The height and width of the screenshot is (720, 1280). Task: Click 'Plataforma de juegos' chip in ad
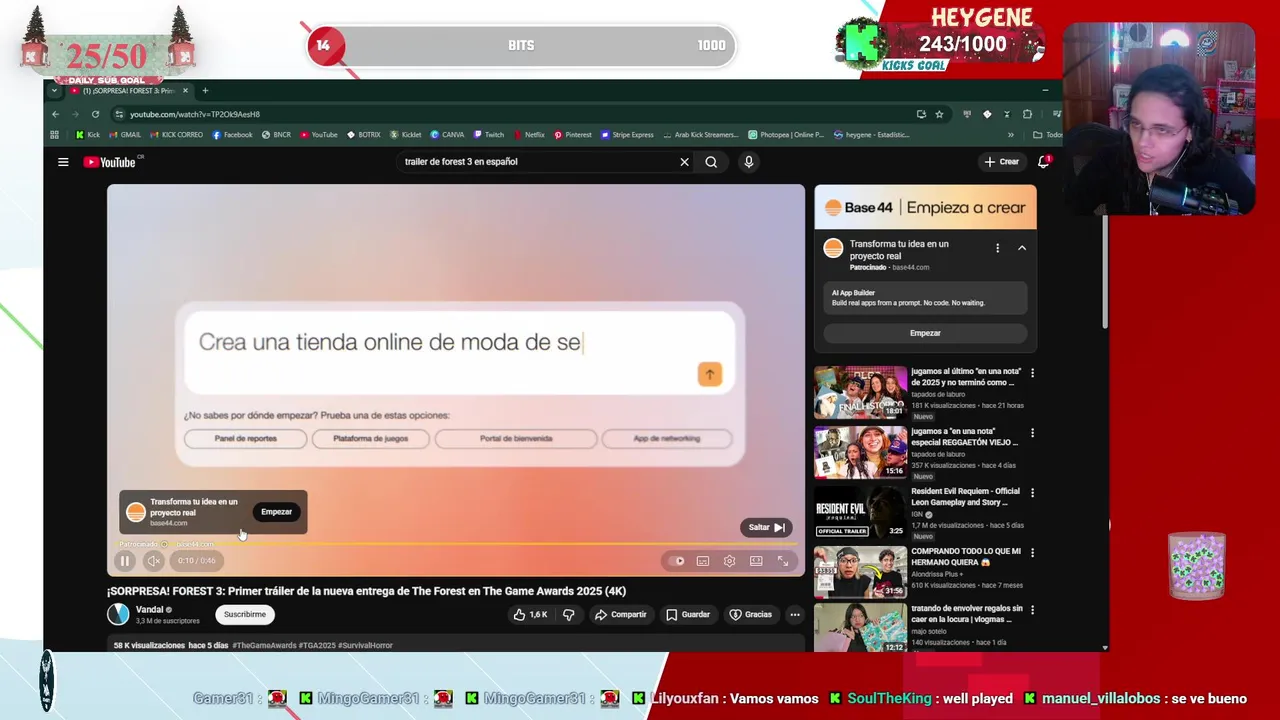click(370, 438)
